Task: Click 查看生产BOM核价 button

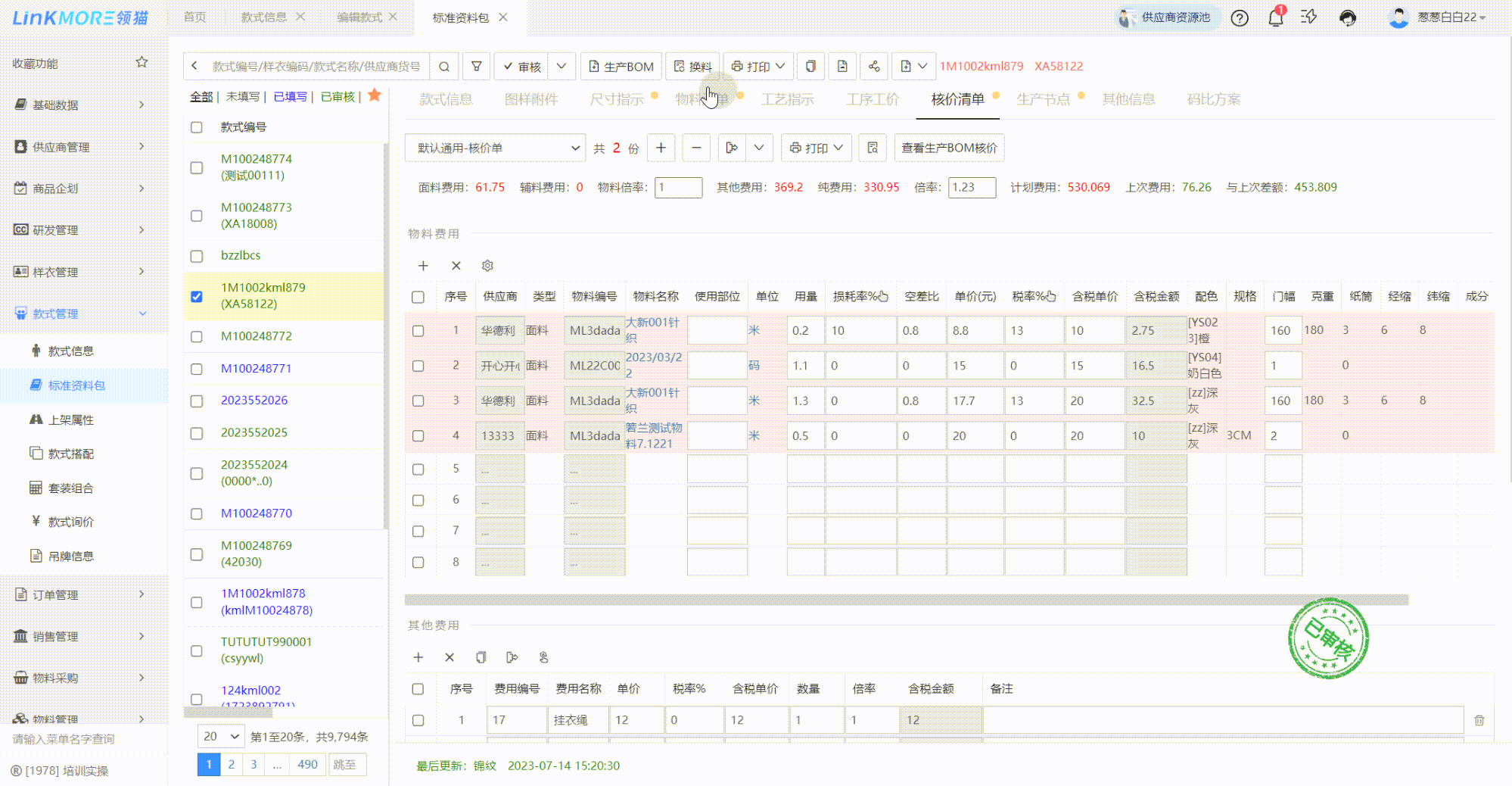Action: click(x=949, y=148)
